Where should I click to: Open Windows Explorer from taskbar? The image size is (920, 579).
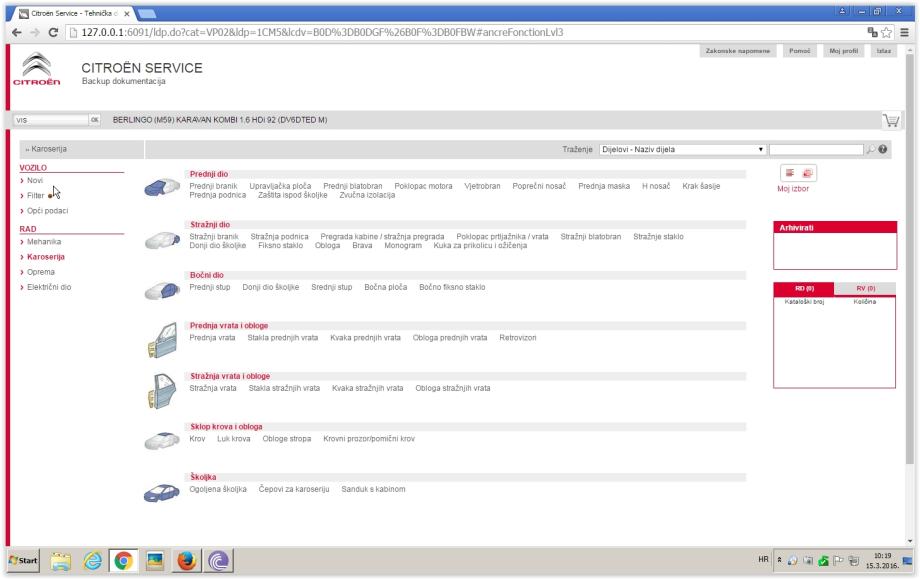point(61,561)
